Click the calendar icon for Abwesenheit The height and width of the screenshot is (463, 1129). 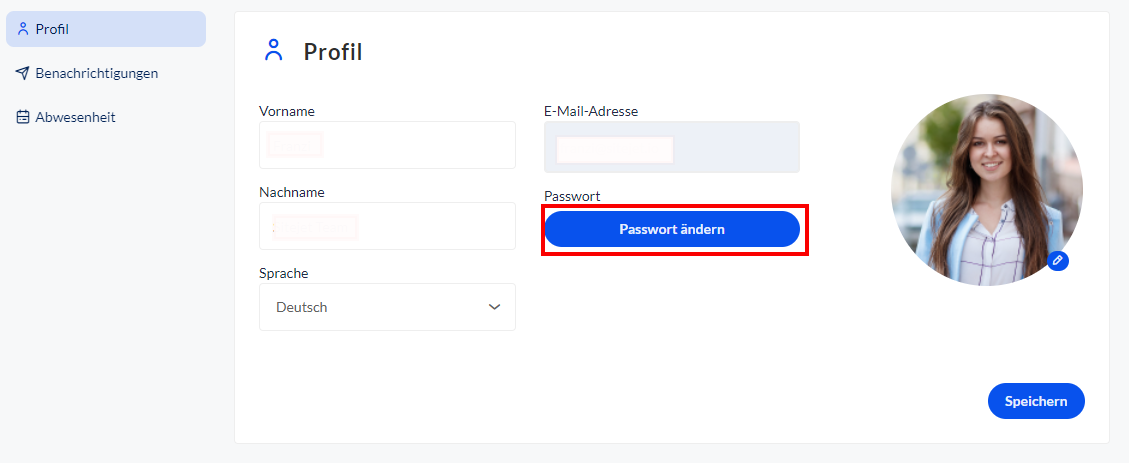click(x=23, y=117)
